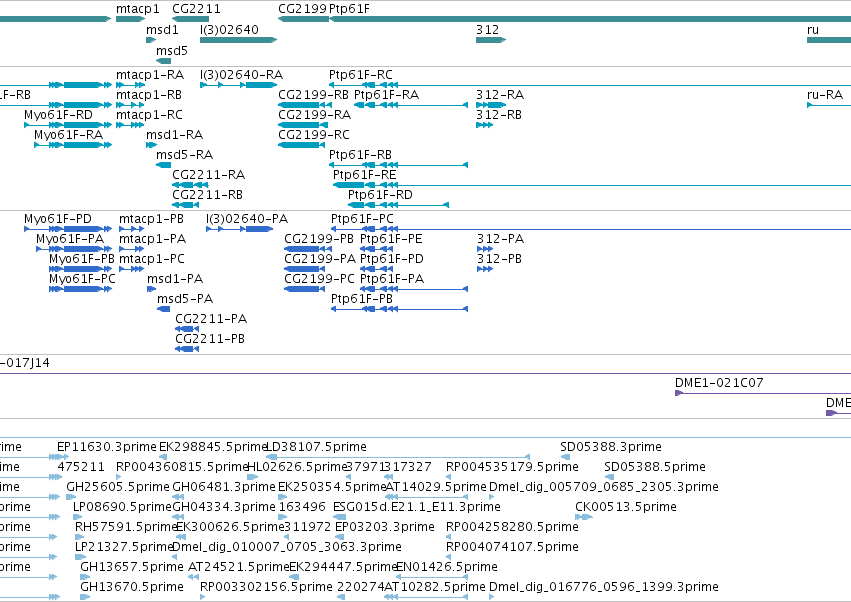Select protein Ptp61F-PC
This screenshot has height=602, width=851.
(363, 219)
